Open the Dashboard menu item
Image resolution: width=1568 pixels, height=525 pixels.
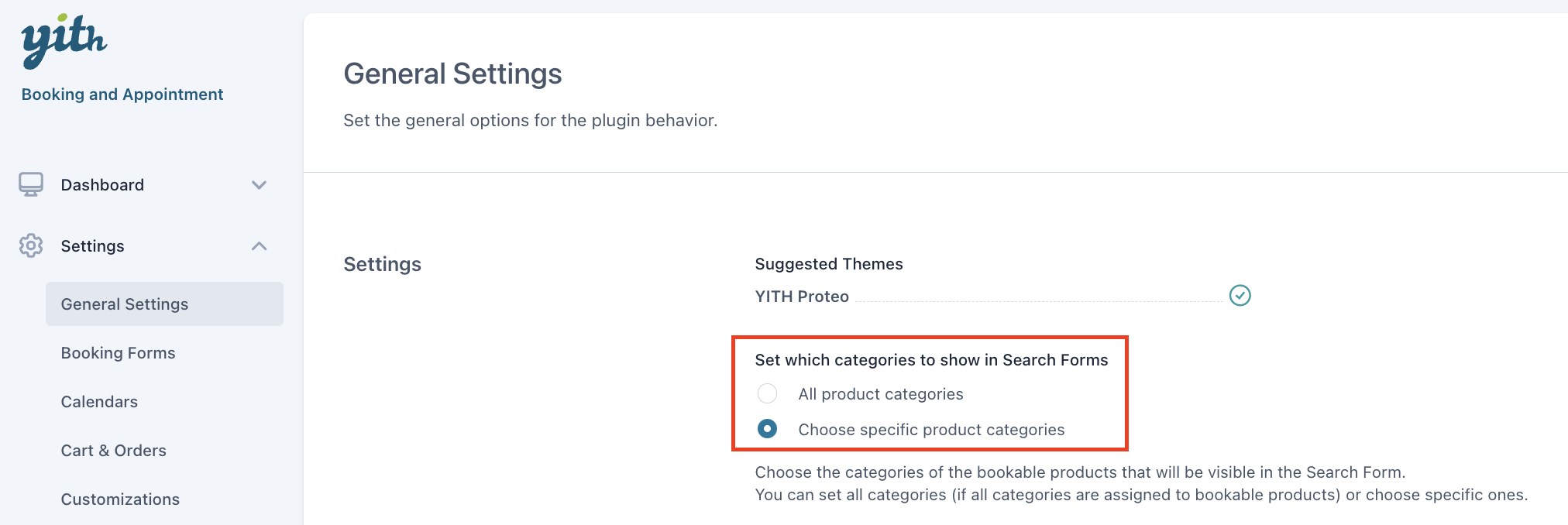(x=102, y=185)
